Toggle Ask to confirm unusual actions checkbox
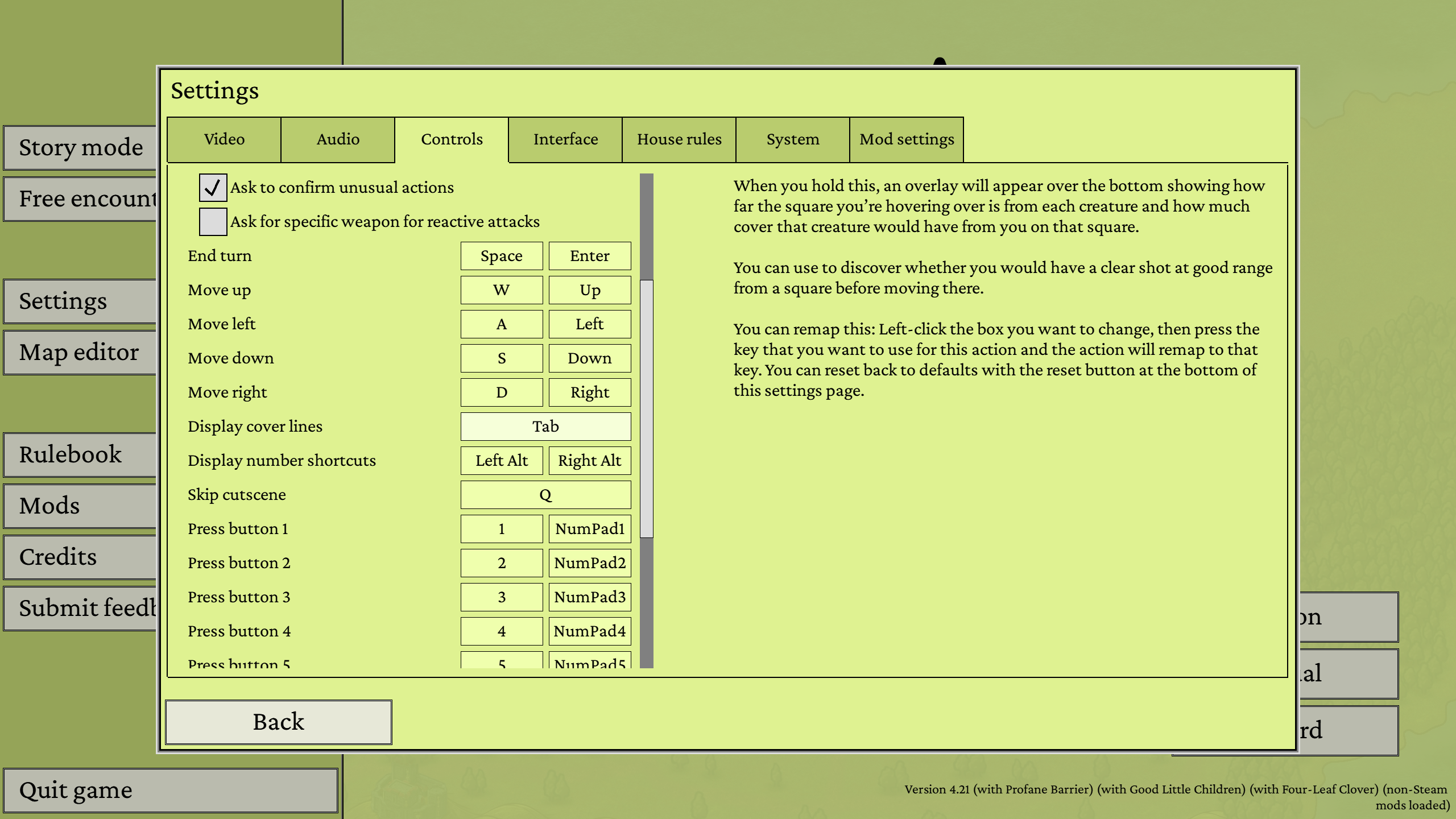 [213, 188]
